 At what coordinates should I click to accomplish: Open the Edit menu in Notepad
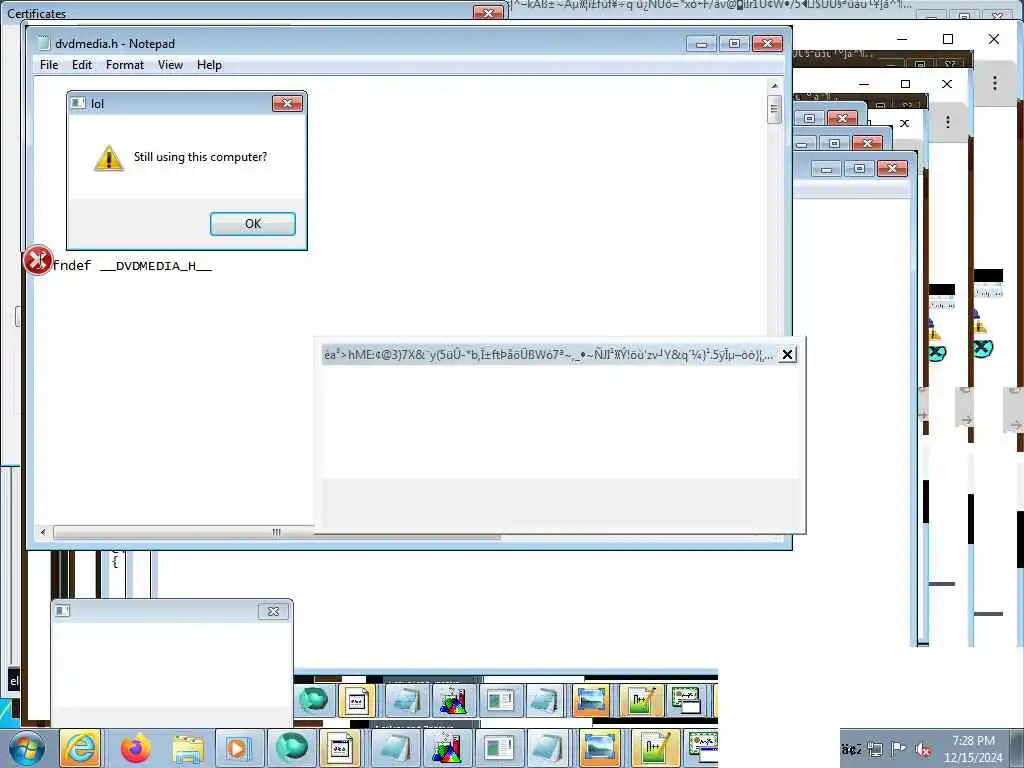[x=82, y=65]
